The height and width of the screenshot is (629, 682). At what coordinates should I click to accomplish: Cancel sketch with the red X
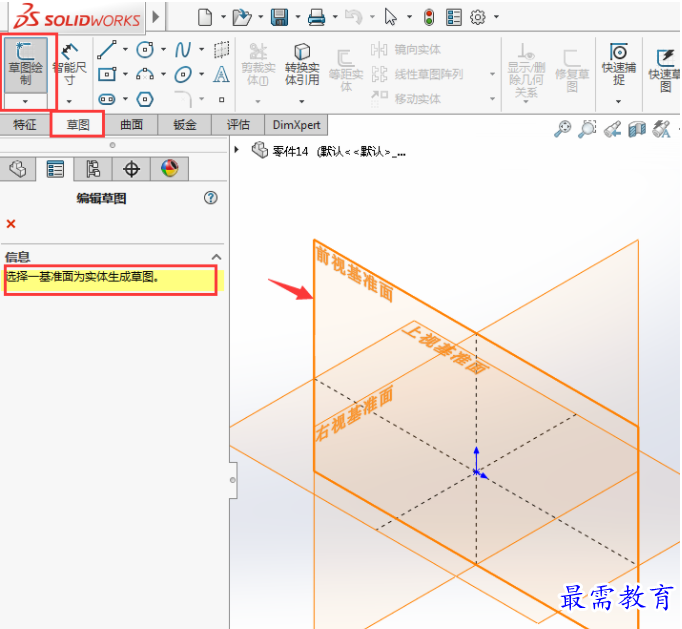point(11,224)
